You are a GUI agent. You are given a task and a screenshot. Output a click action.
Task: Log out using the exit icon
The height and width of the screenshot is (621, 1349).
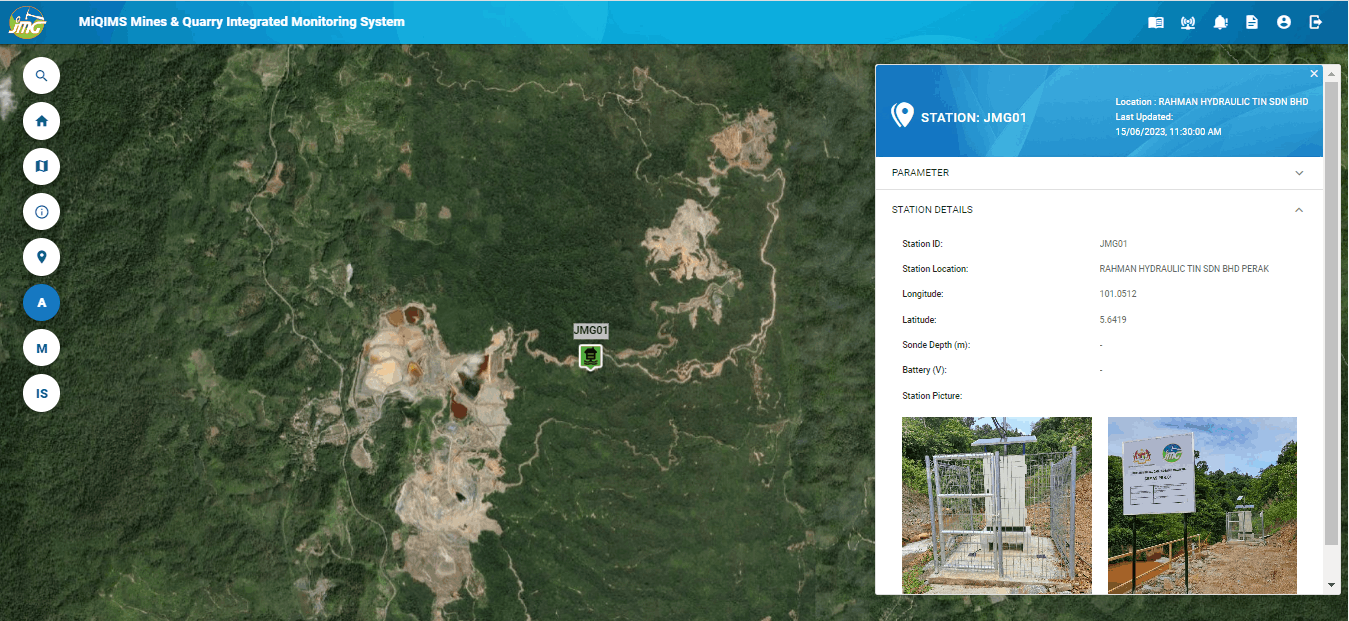point(1316,22)
